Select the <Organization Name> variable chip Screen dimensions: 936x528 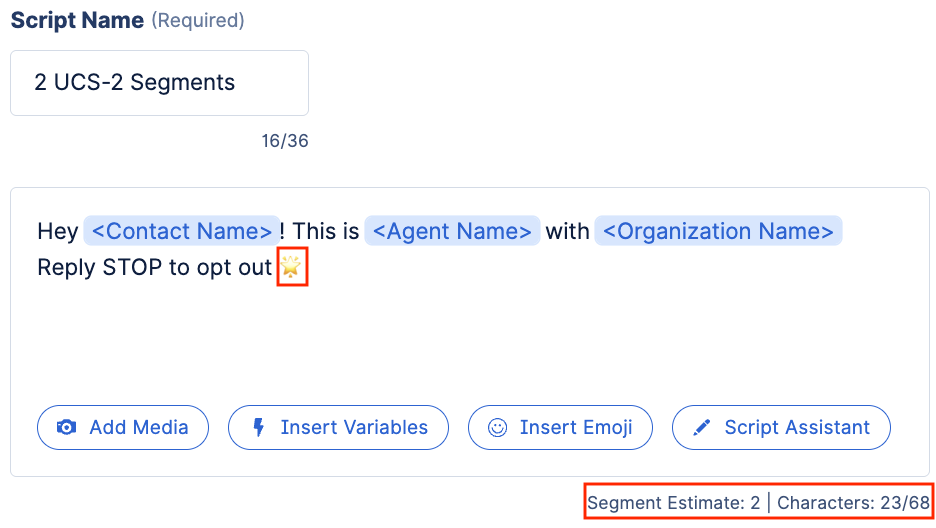coord(718,231)
